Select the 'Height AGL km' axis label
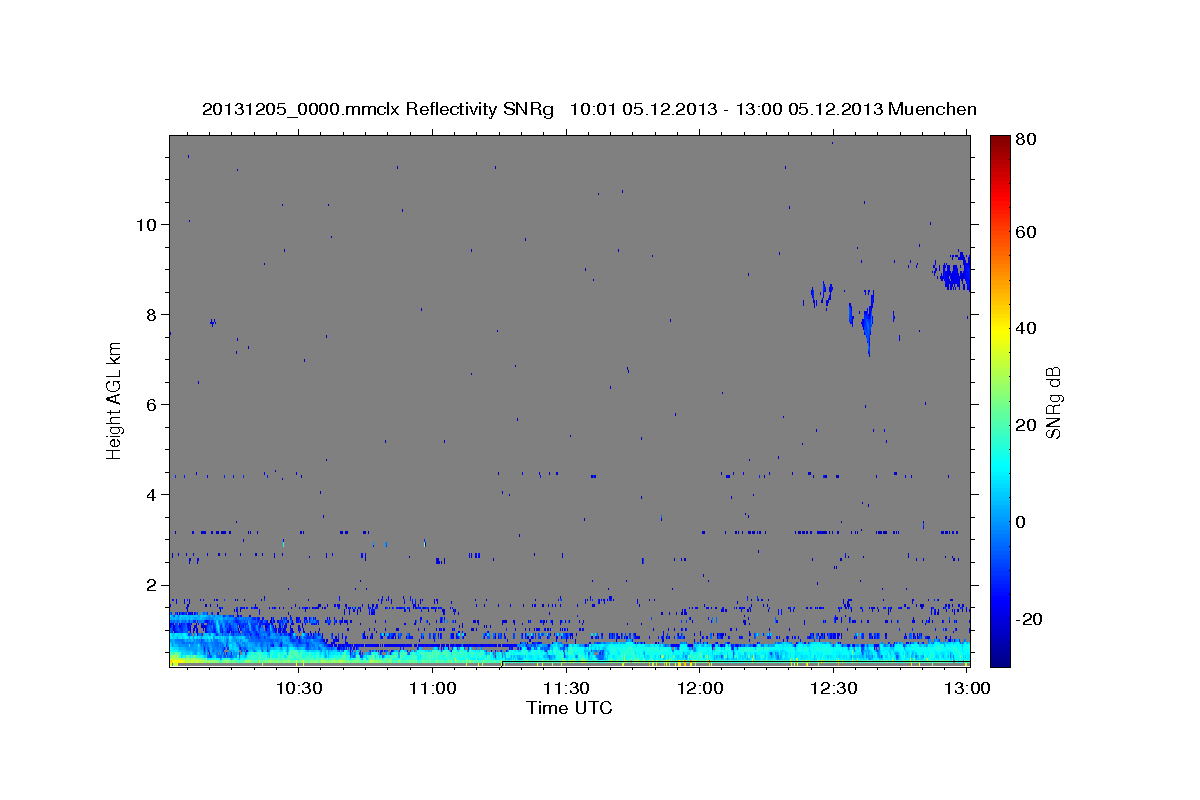Viewport: 1200px width, 800px height. (115, 400)
